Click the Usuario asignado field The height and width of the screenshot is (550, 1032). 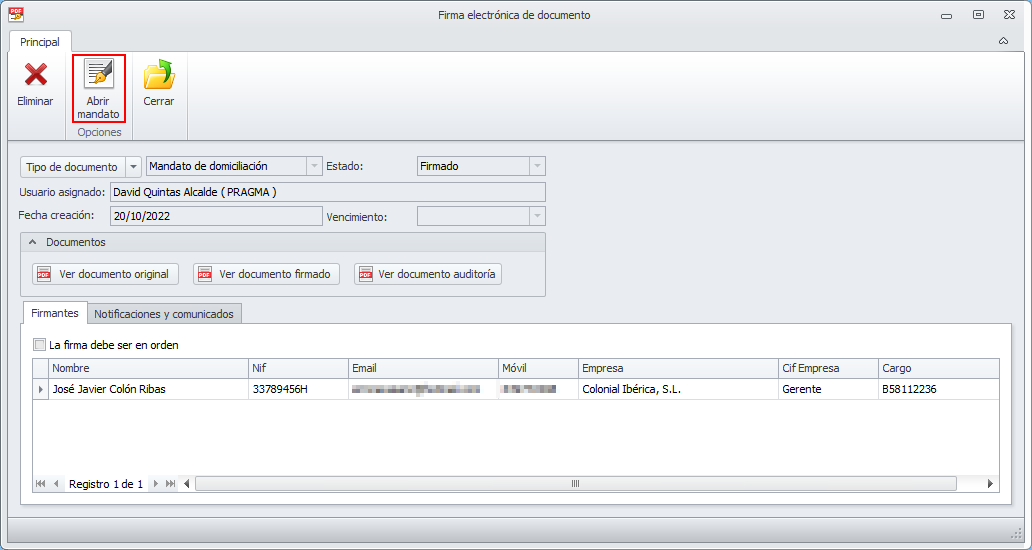coord(328,192)
